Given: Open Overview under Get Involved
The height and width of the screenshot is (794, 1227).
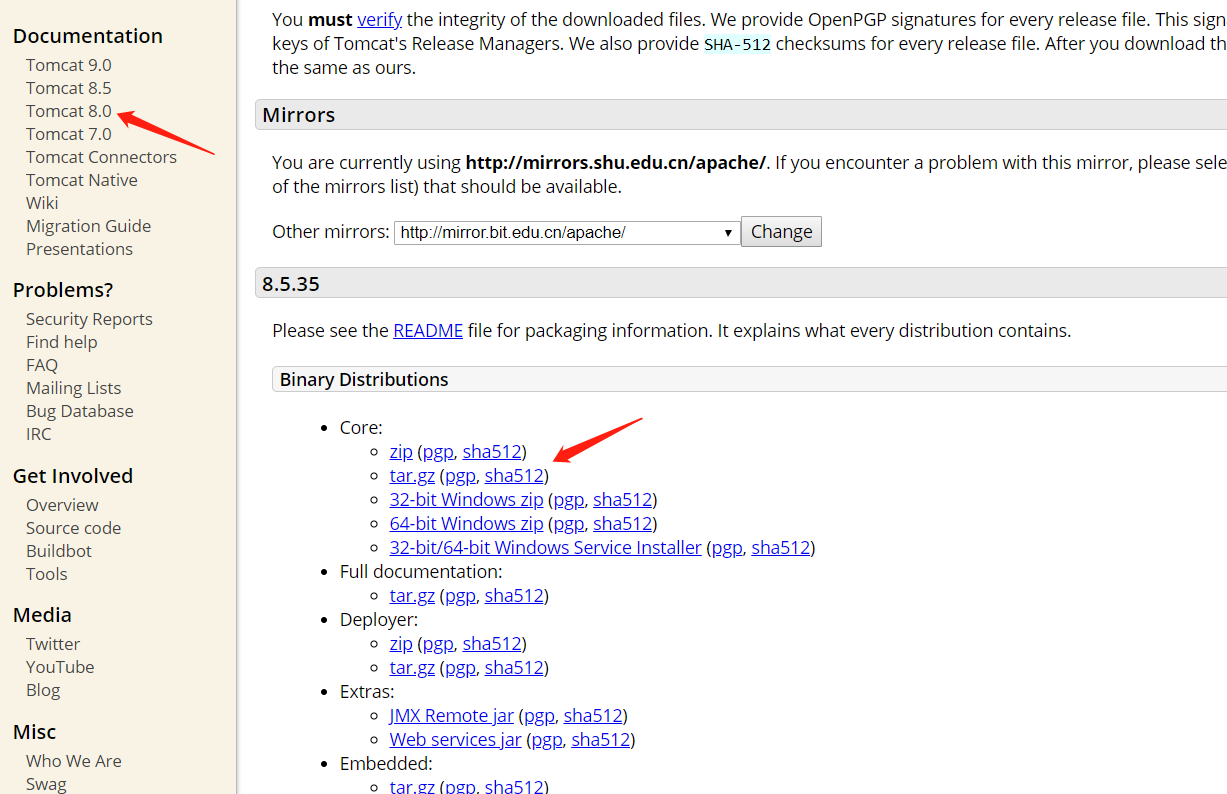Looking at the screenshot, I should point(62,505).
